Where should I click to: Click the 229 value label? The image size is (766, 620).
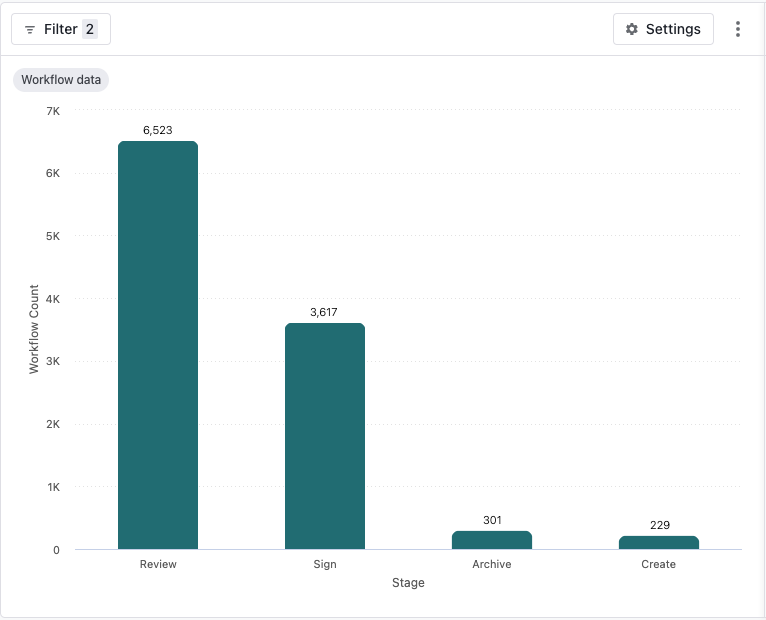point(660,525)
